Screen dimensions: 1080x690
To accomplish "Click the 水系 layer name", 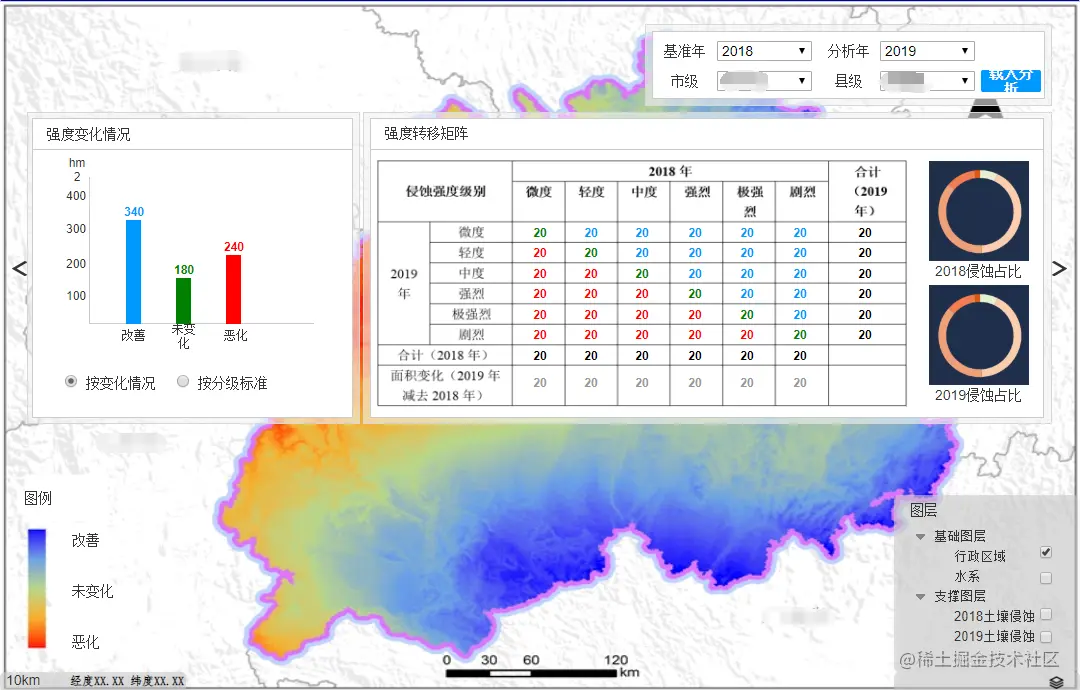I will (x=967, y=576).
